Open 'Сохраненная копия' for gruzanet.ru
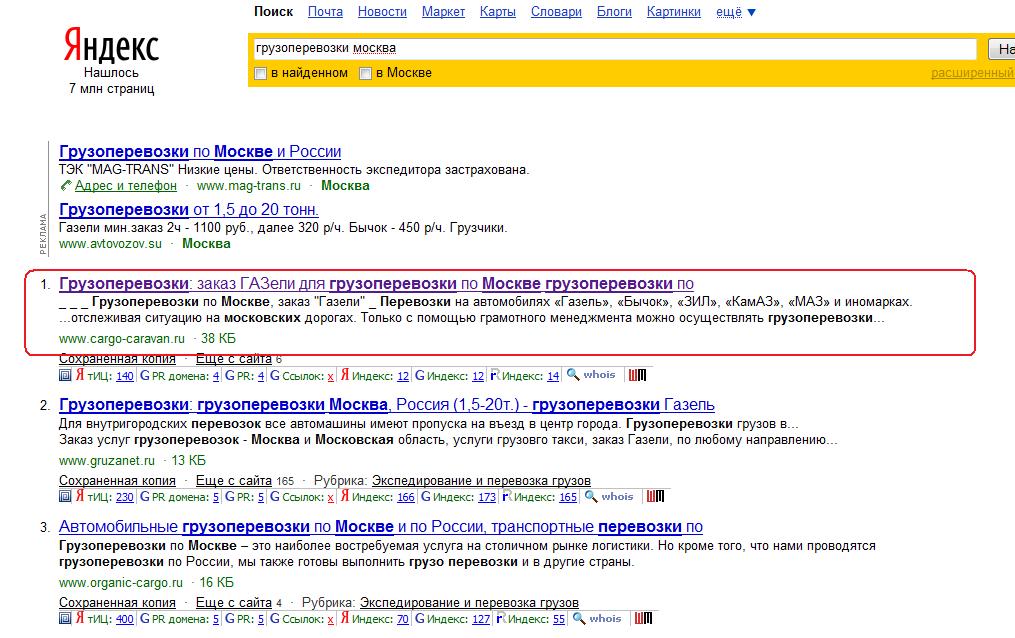The image size is (1015, 638). coord(117,481)
